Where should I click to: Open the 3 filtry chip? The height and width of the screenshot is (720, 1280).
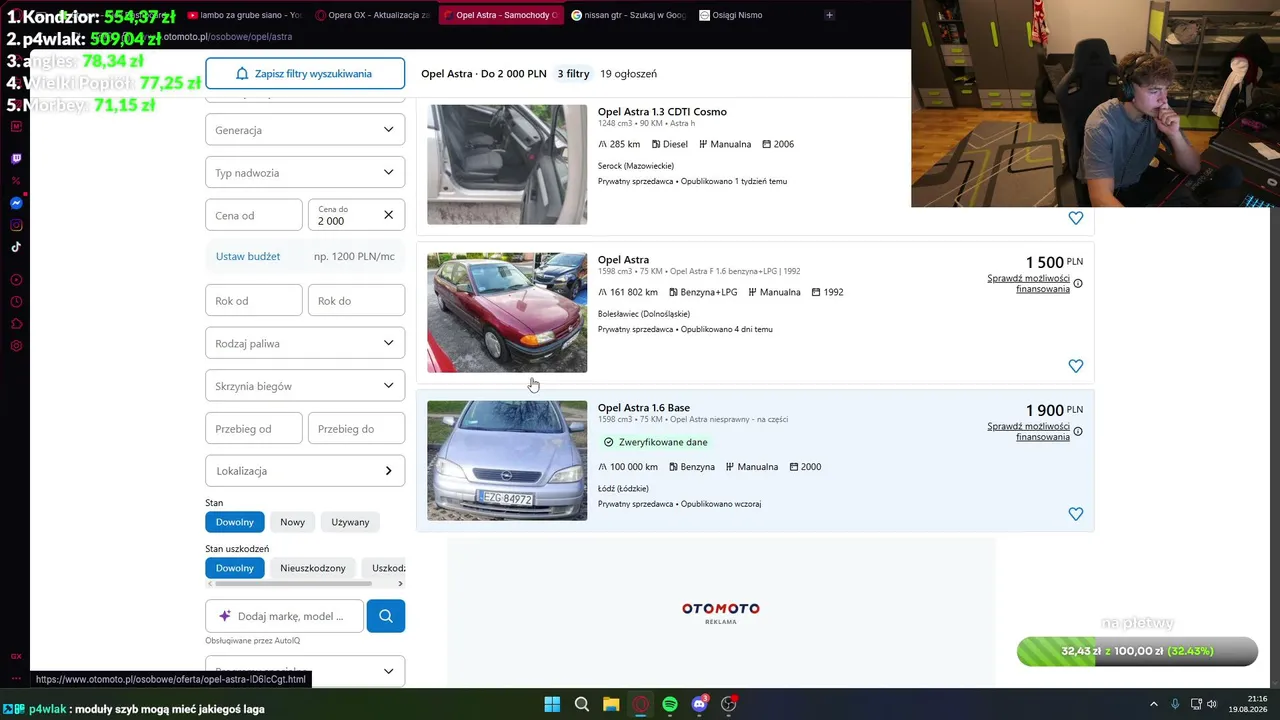coord(573,74)
